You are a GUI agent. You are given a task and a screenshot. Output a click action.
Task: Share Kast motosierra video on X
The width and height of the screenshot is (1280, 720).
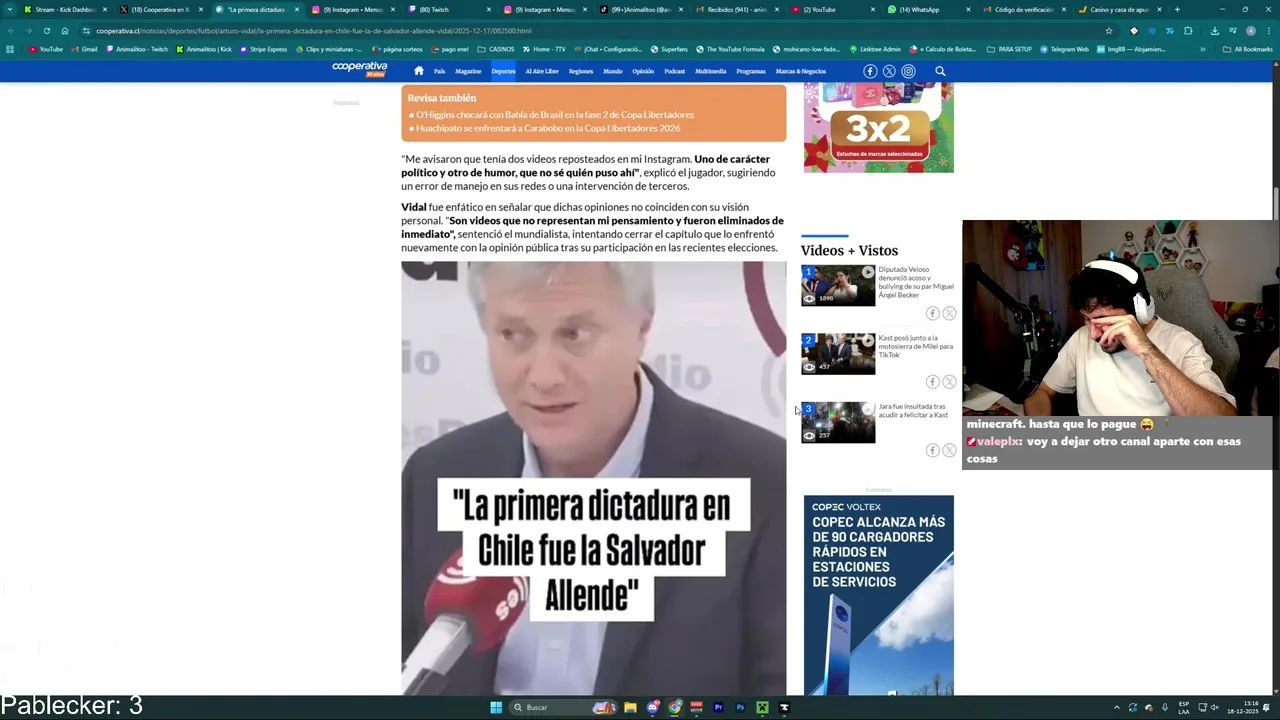(949, 382)
